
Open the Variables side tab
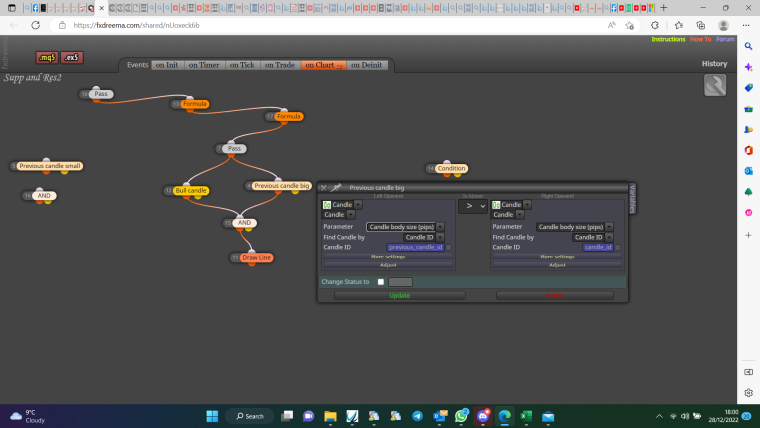[632, 198]
